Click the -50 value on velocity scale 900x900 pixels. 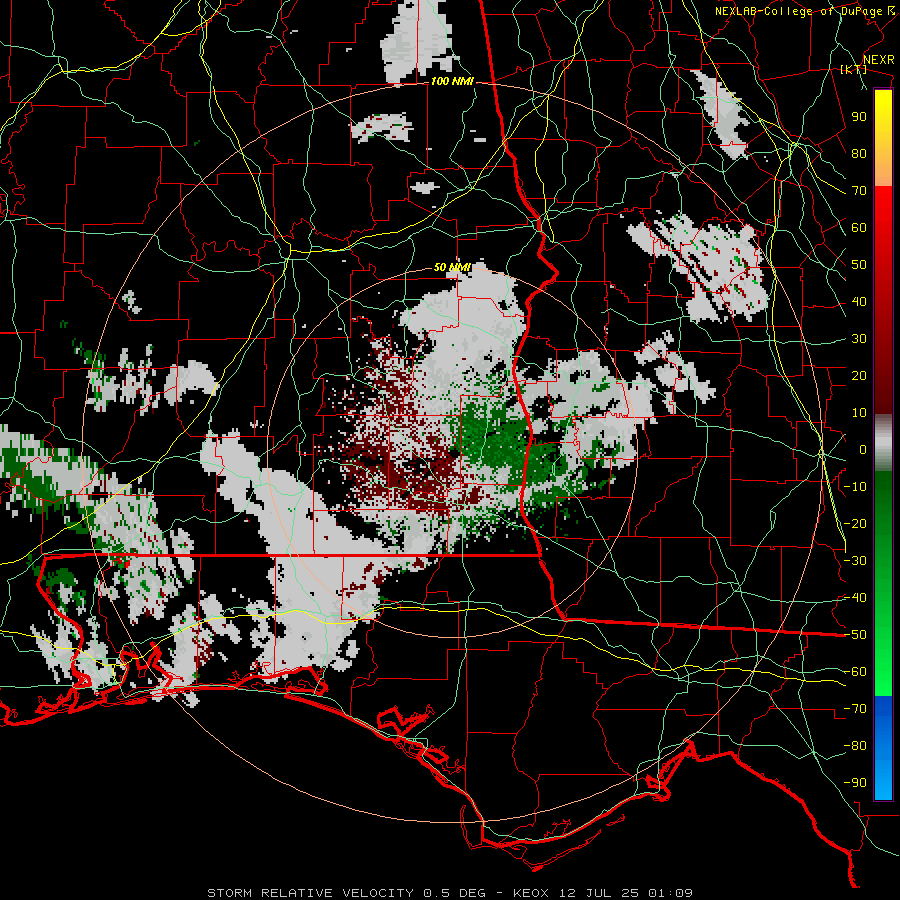(855, 635)
